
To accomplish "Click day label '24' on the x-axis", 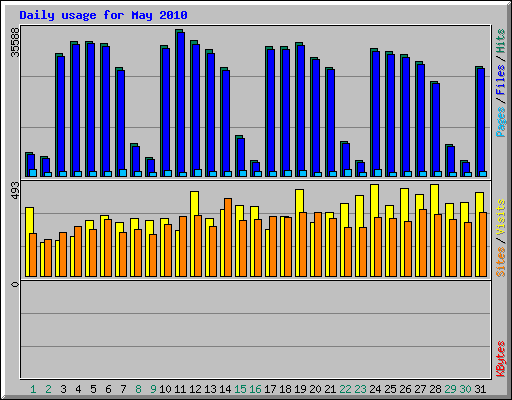I will point(375,389).
